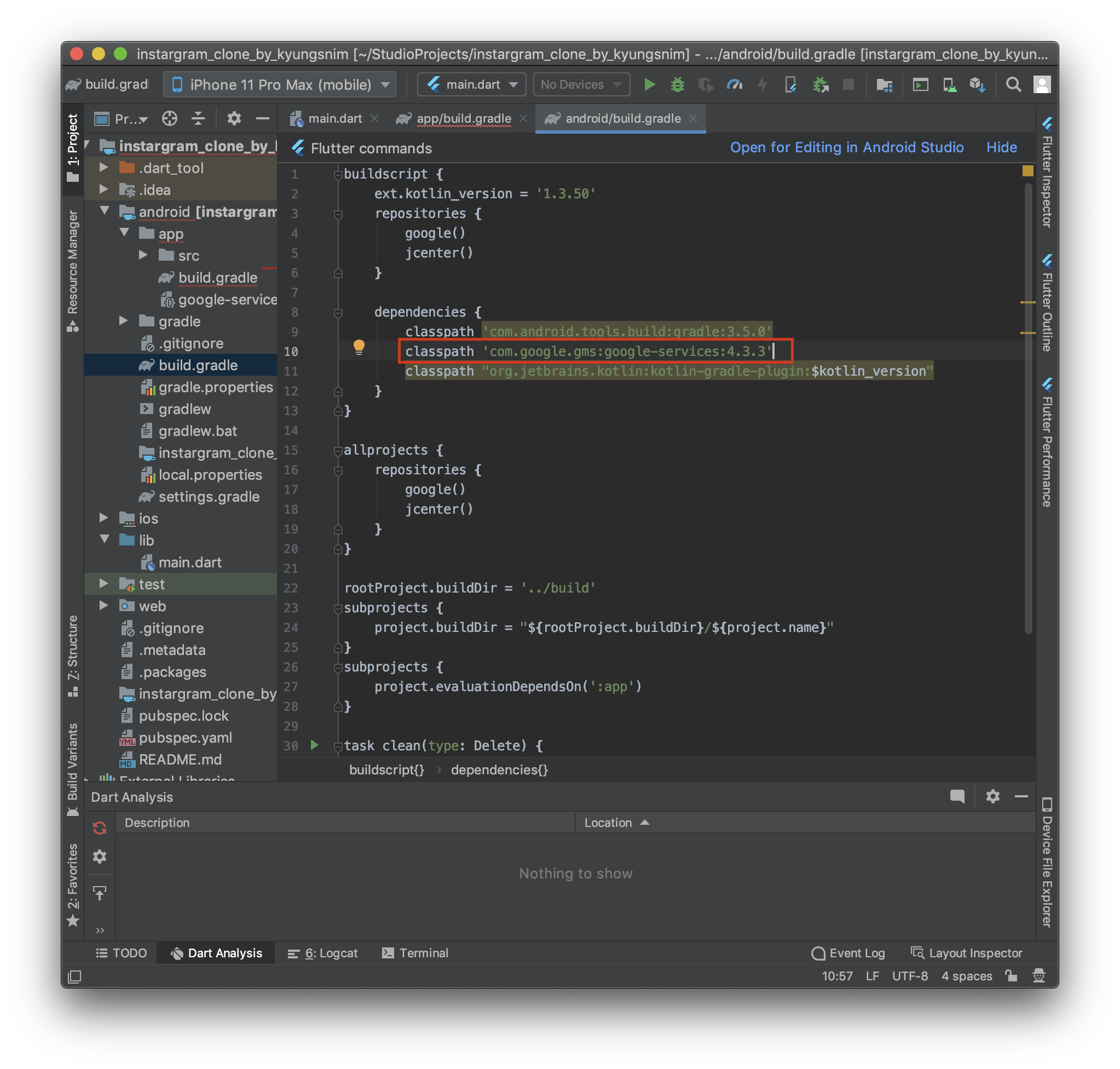Image resolution: width=1120 pixels, height=1069 pixels.
Task: Switch to the app/build.gradle editor tab
Action: click(463, 118)
